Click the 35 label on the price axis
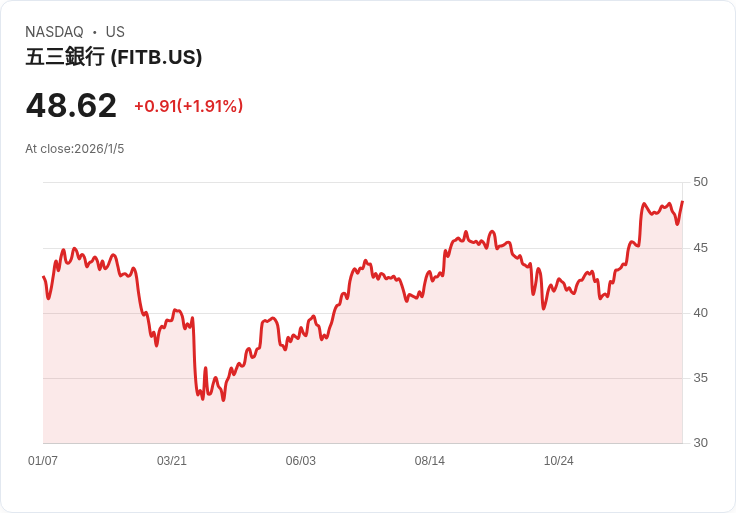The height and width of the screenshot is (513, 736). click(700, 378)
